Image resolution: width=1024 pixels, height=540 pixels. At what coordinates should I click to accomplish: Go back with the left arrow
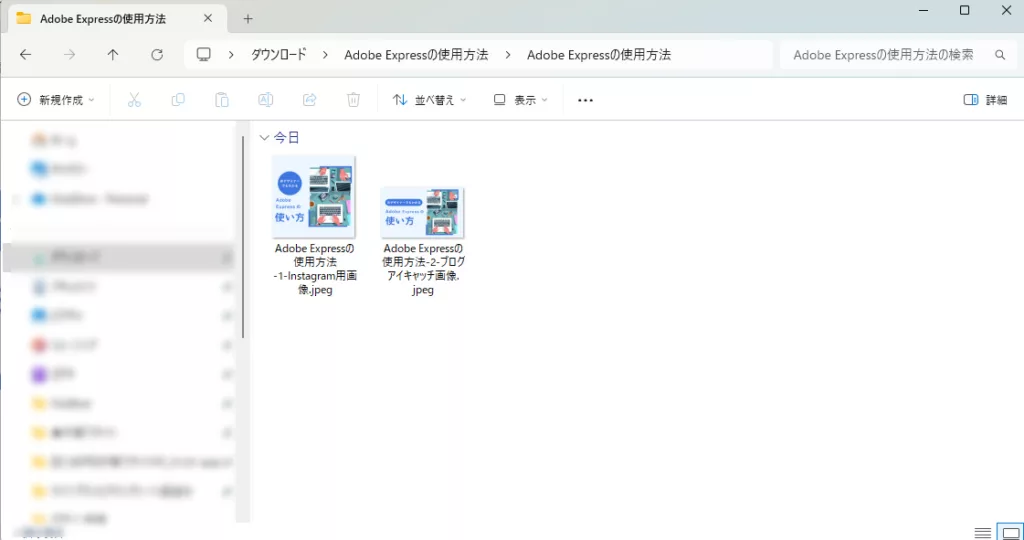point(25,55)
